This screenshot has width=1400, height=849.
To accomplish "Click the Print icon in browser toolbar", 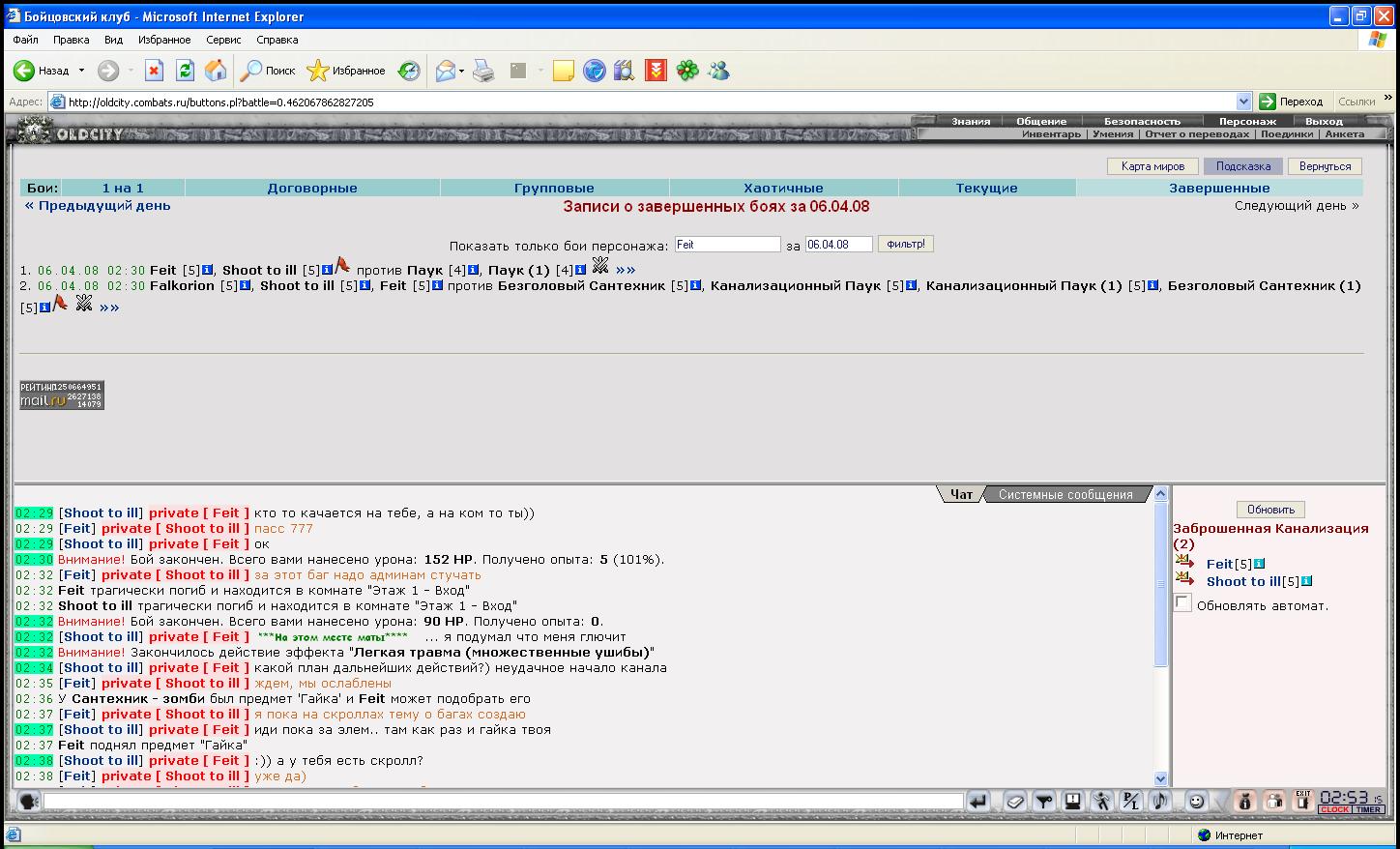I will click(x=483, y=71).
